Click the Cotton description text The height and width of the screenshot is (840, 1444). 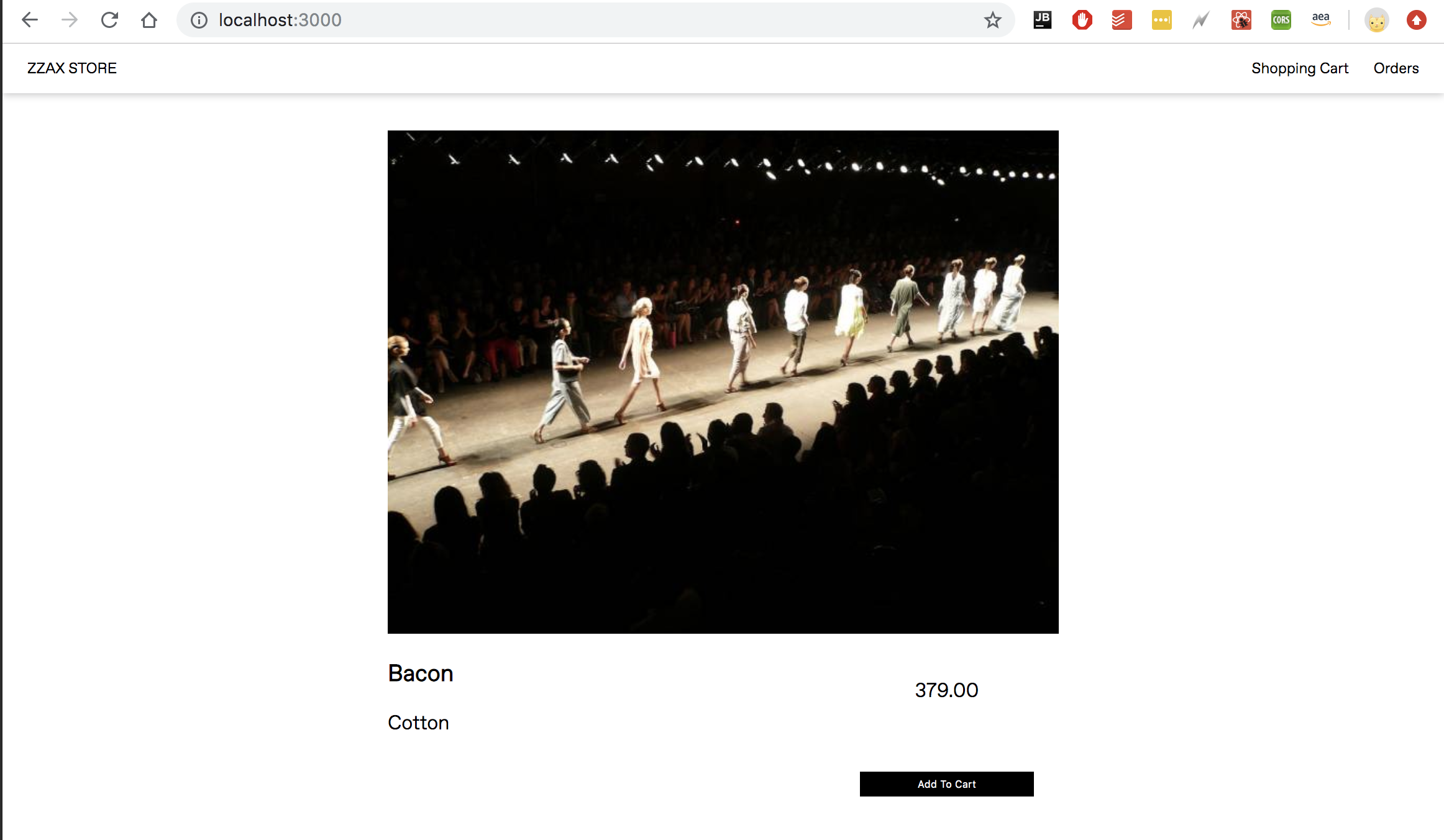pos(418,723)
